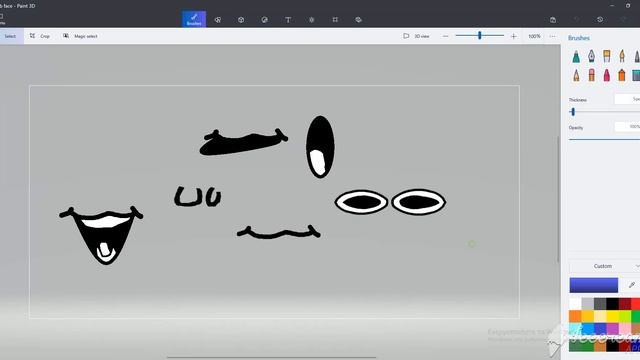Screen dimensions: 640x360
Task: Open the 3D shapes tool
Action: 241,20
